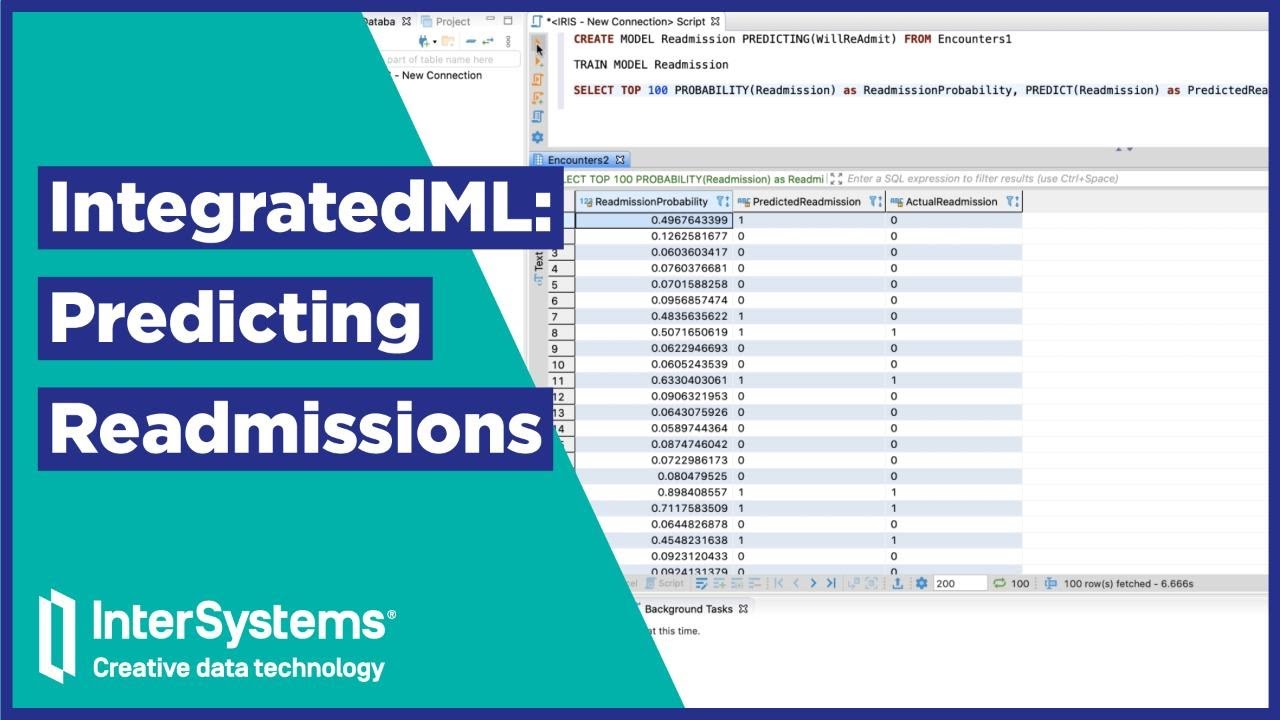Screen dimensions: 1280x720
Task: Select the IRIS New Connection Script tab
Action: pos(628,21)
